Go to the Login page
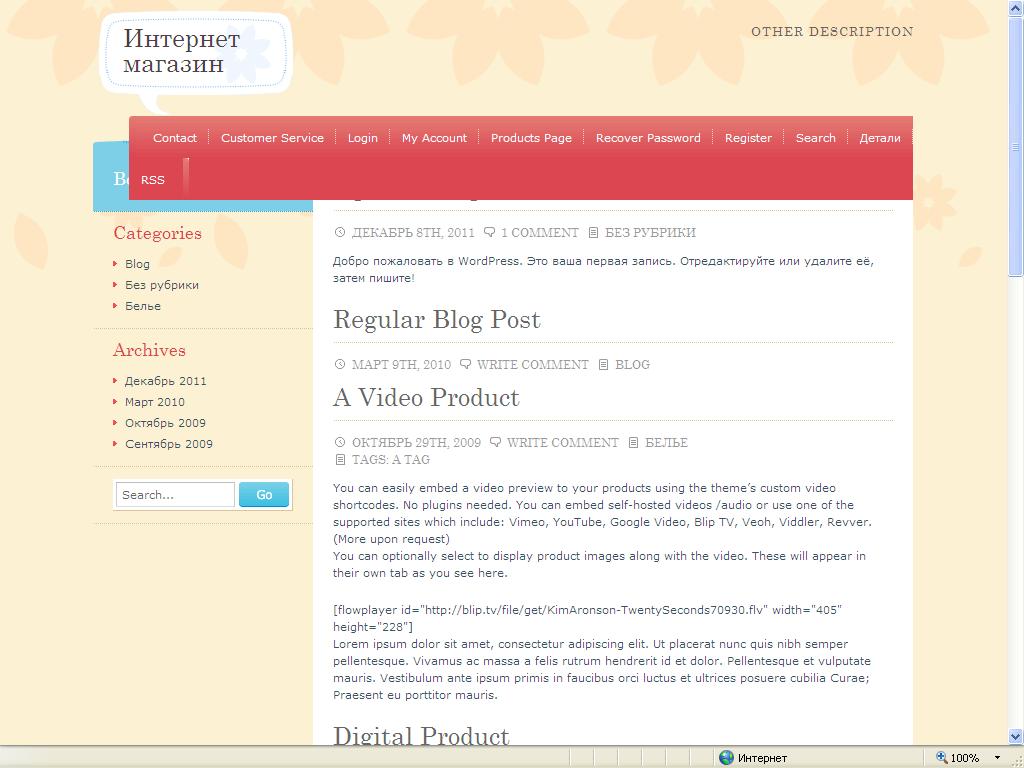 coord(362,138)
